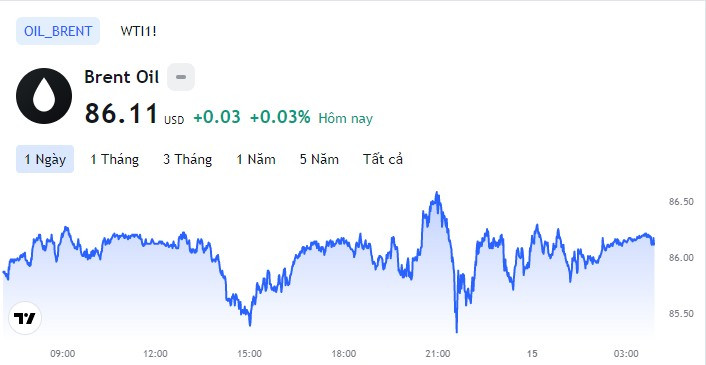Image resolution: width=706 pixels, height=365 pixels.
Task: Select the 1 Ngày time range
Action: coord(45,159)
